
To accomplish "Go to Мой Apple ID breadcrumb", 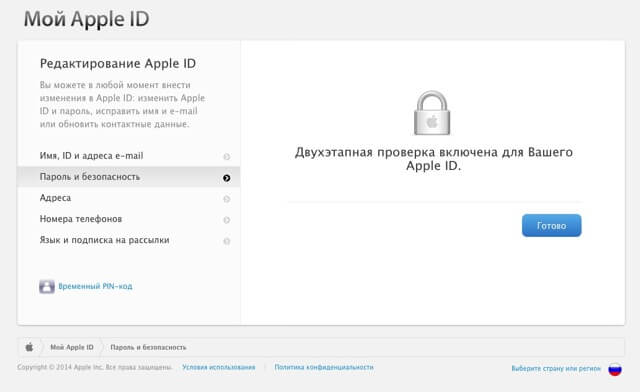I will (x=72, y=347).
